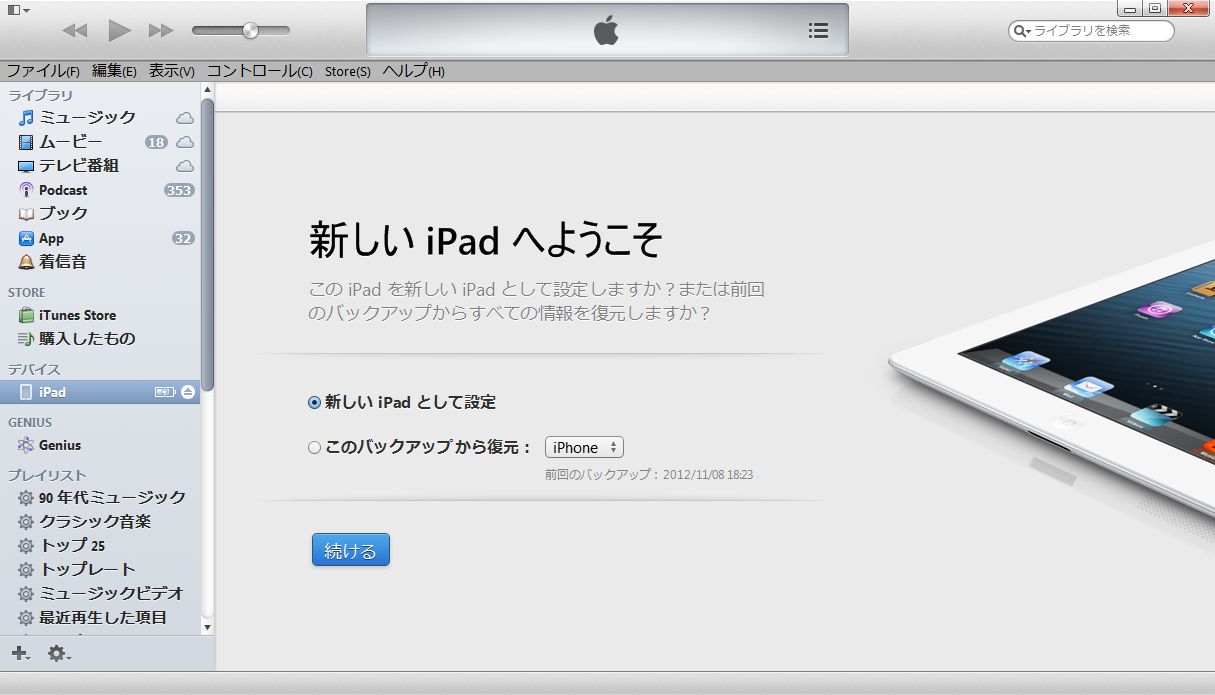
Task: Click the volume slider knob
Action: (250, 30)
